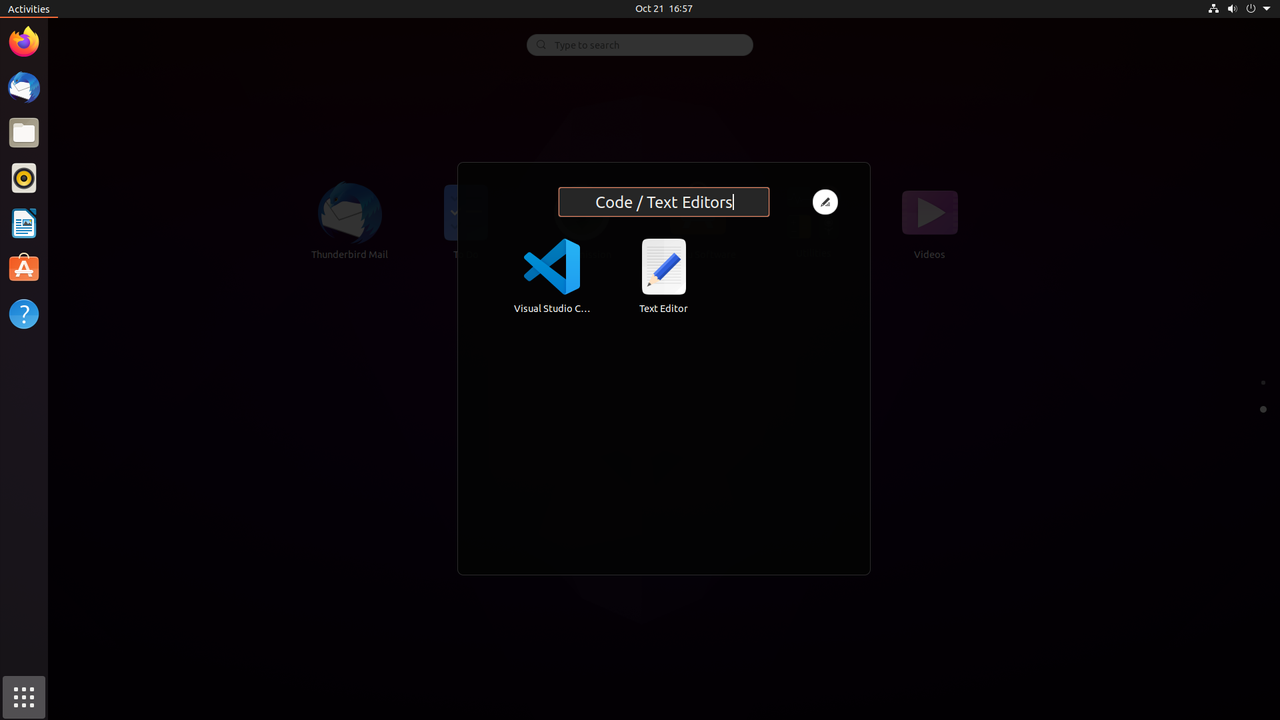
Task: Click the Activities button in top bar
Action: pos(28,9)
